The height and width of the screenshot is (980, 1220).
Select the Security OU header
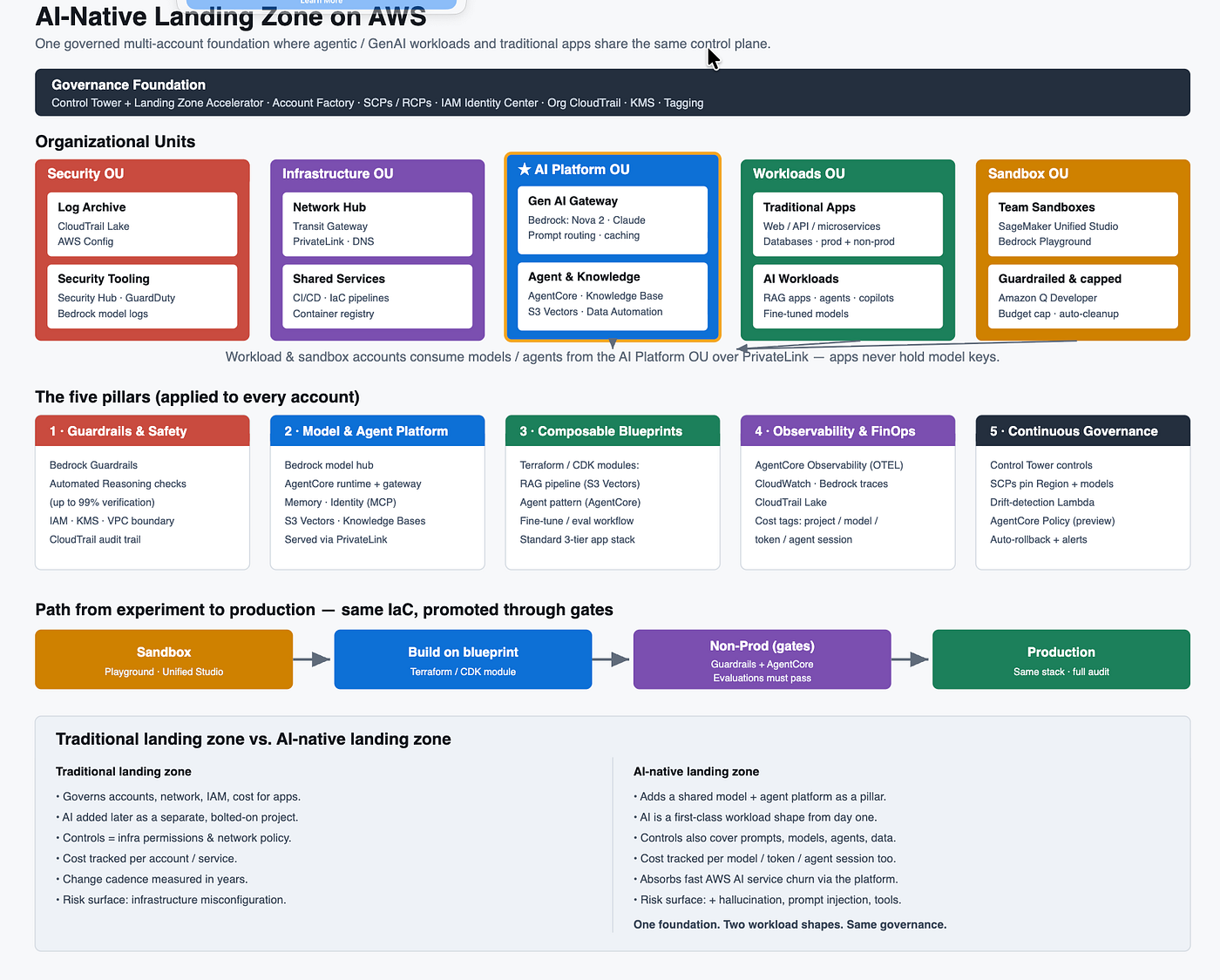(85, 173)
